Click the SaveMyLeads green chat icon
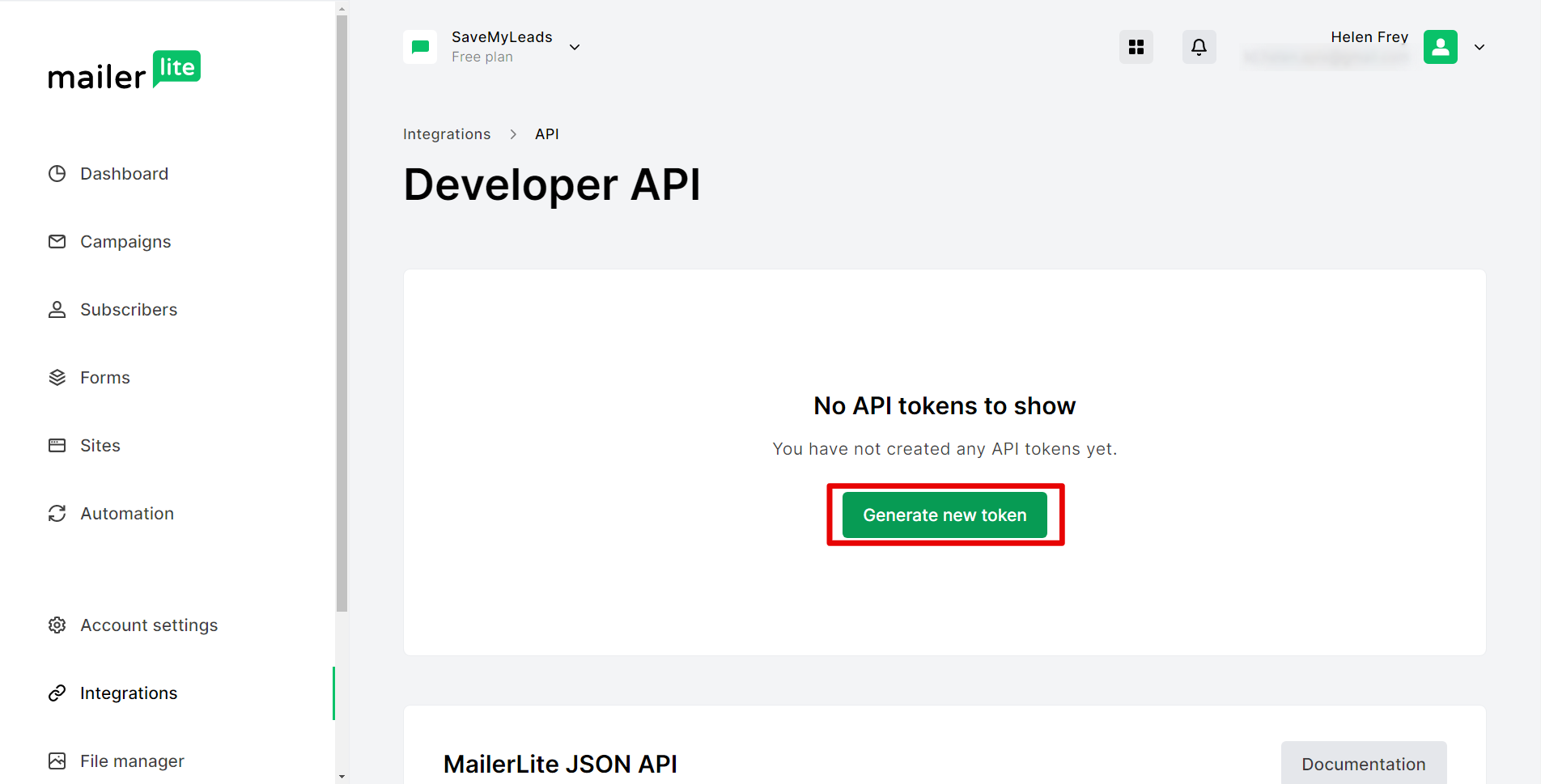The image size is (1541, 784). (420, 47)
